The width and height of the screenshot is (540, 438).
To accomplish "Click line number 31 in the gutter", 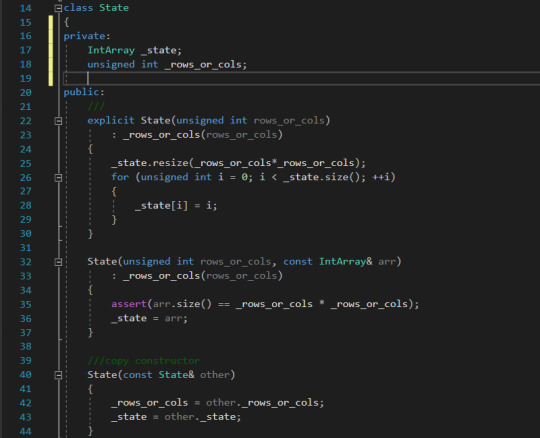I will coord(25,248).
